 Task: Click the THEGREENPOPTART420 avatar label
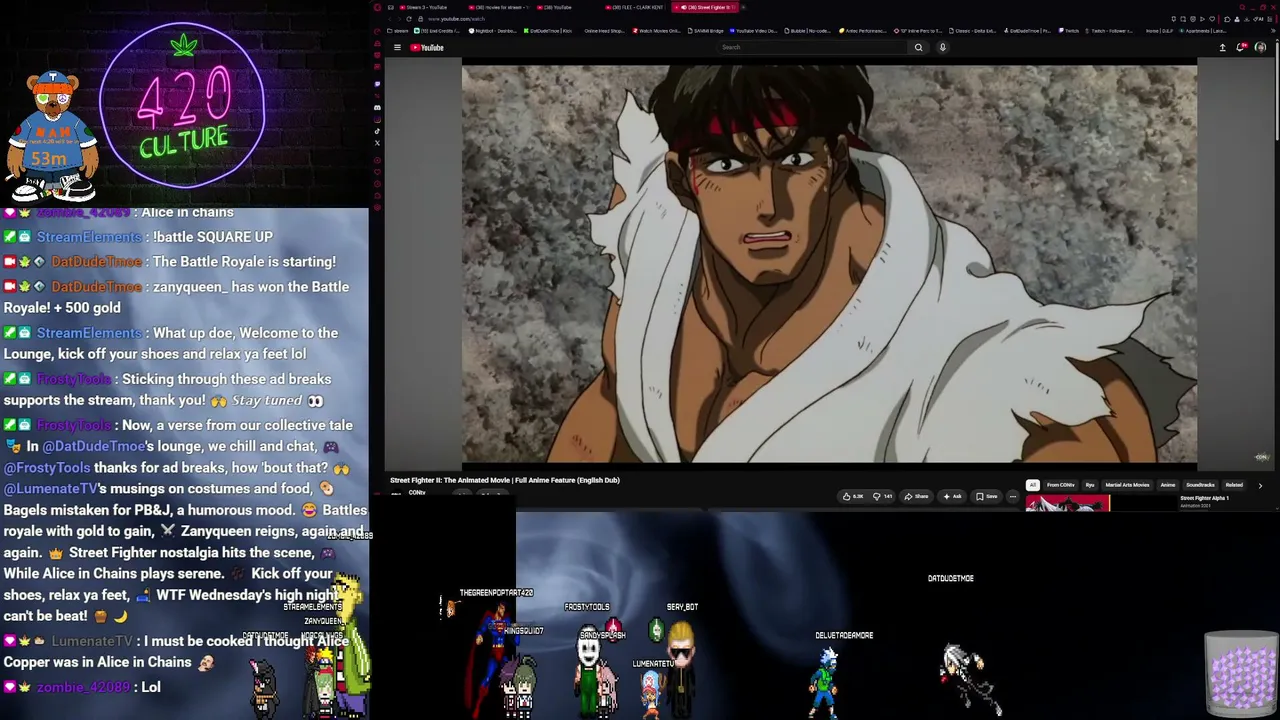click(496, 593)
